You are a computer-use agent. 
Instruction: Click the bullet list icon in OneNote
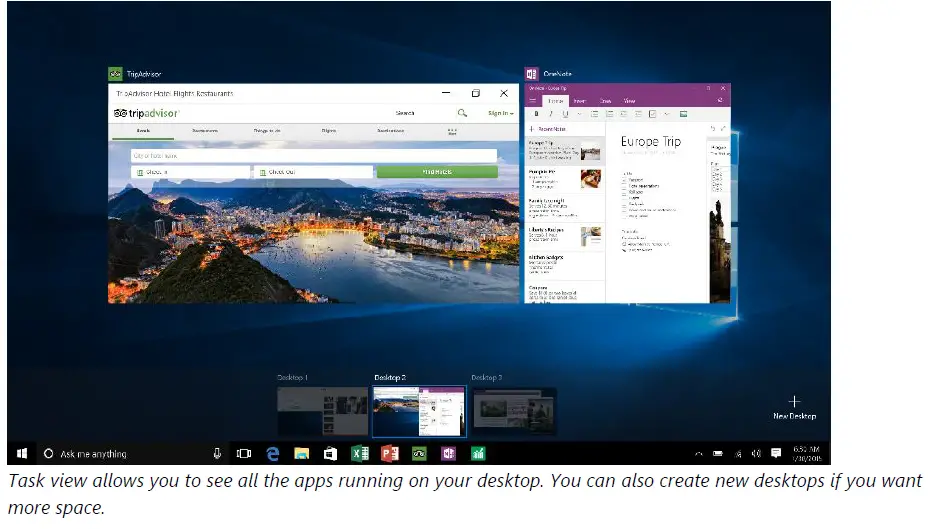pos(594,114)
